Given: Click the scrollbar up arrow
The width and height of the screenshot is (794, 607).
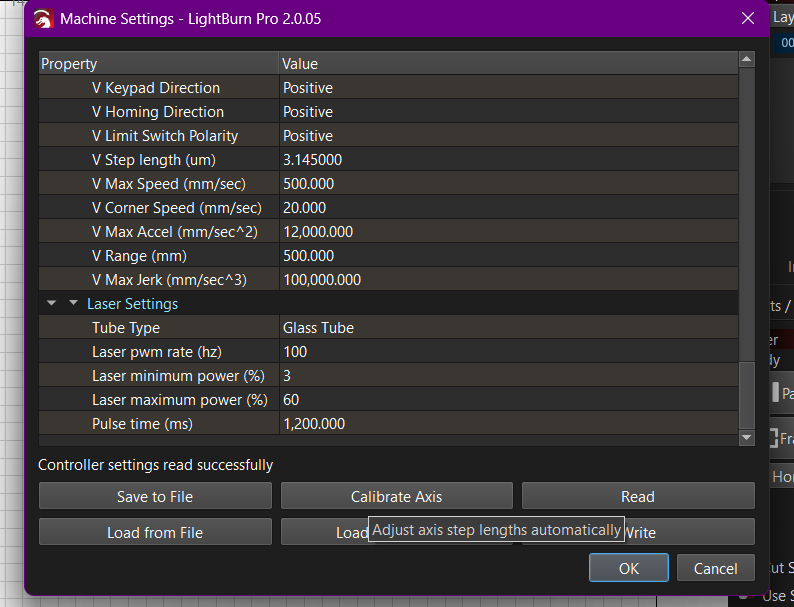Looking at the screenshot, I should coord(746,60).
